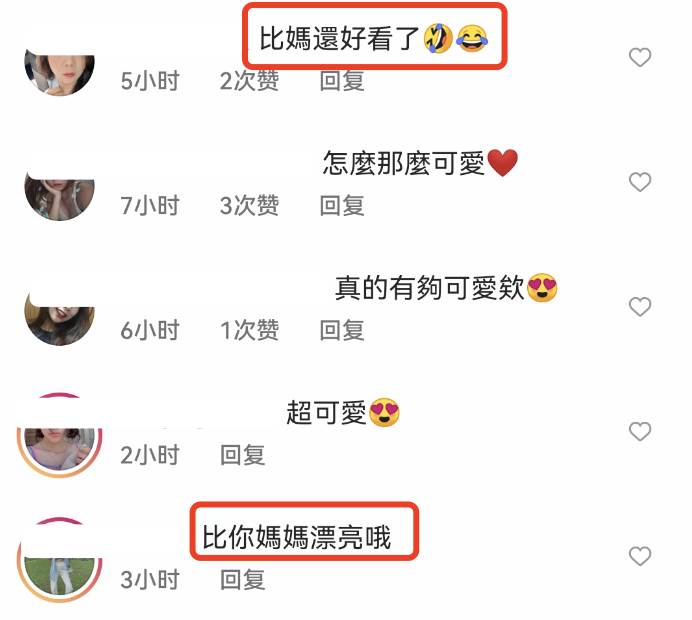Like the comment '真的有夠可愛欸'
692x620 pixels.
pyautogui.click(x=639, y=307)
